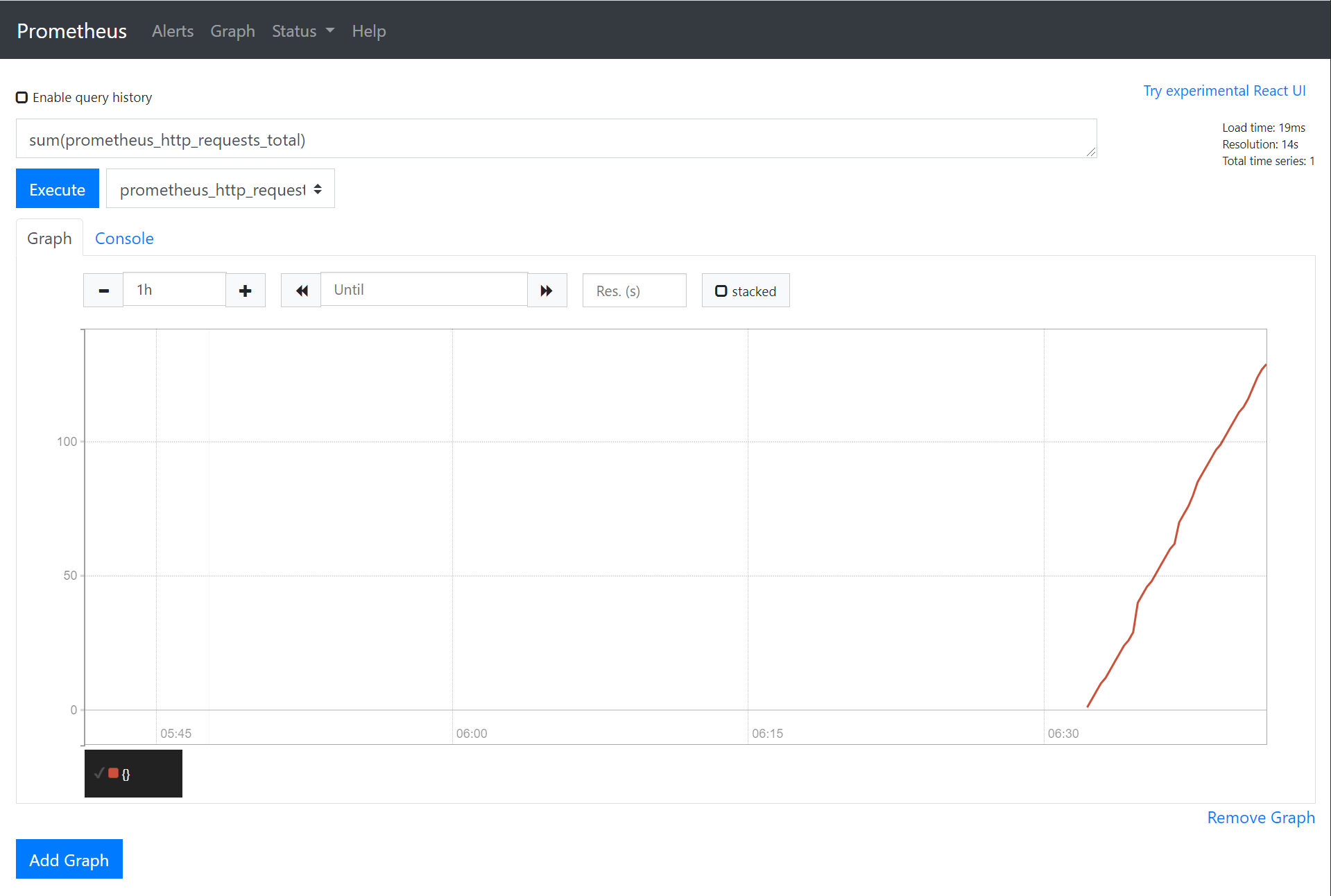Click the red series color swatch in legend

114,773
